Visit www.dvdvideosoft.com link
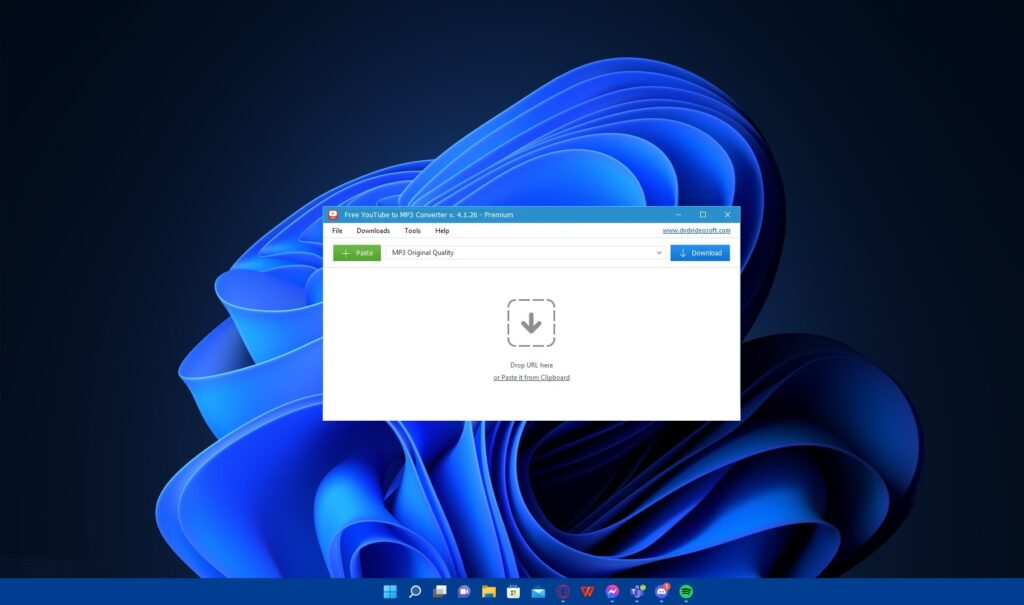The height and width of the screenshot is (605, 1024). click(x=696, y=231)
